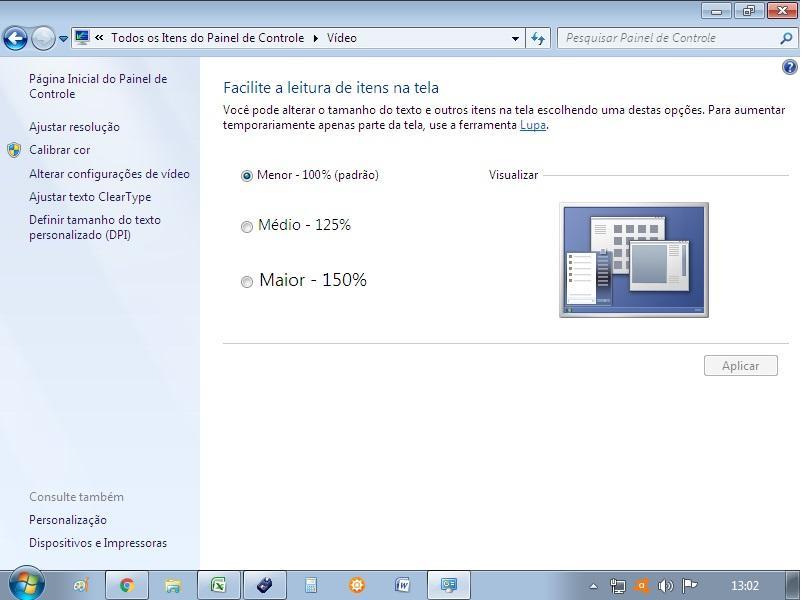Open Windows Explorer folder in taskbar

(x=173, y=585)
